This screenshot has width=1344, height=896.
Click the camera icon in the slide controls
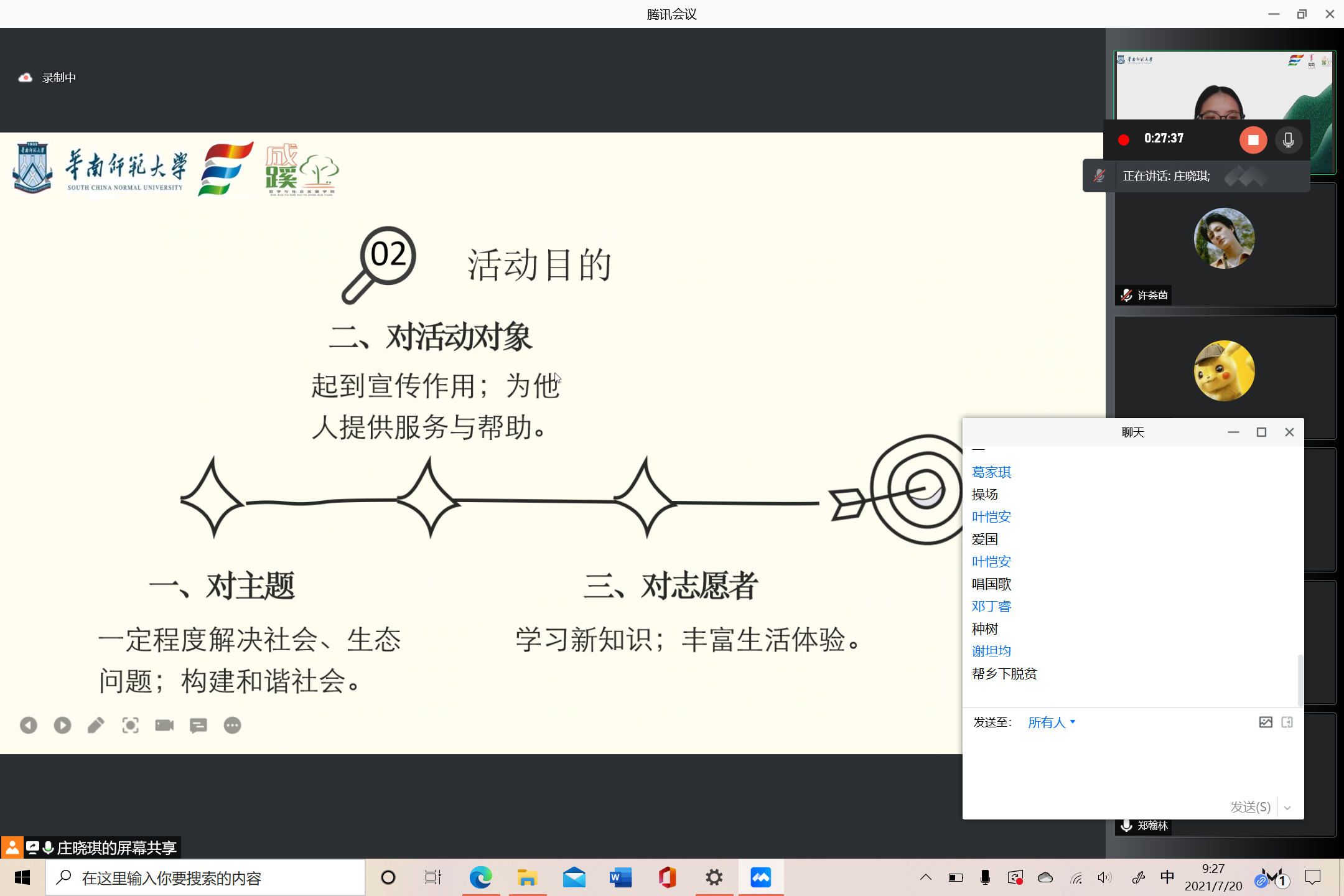point(164,725)
